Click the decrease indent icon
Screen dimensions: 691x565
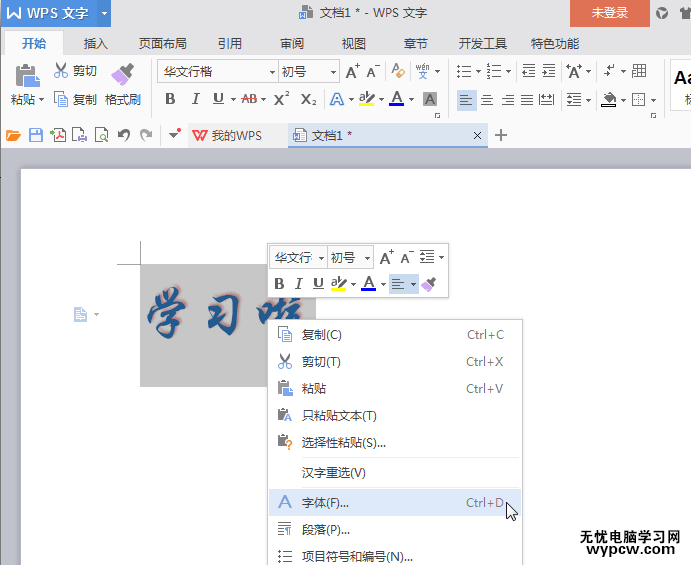[528, 71]
